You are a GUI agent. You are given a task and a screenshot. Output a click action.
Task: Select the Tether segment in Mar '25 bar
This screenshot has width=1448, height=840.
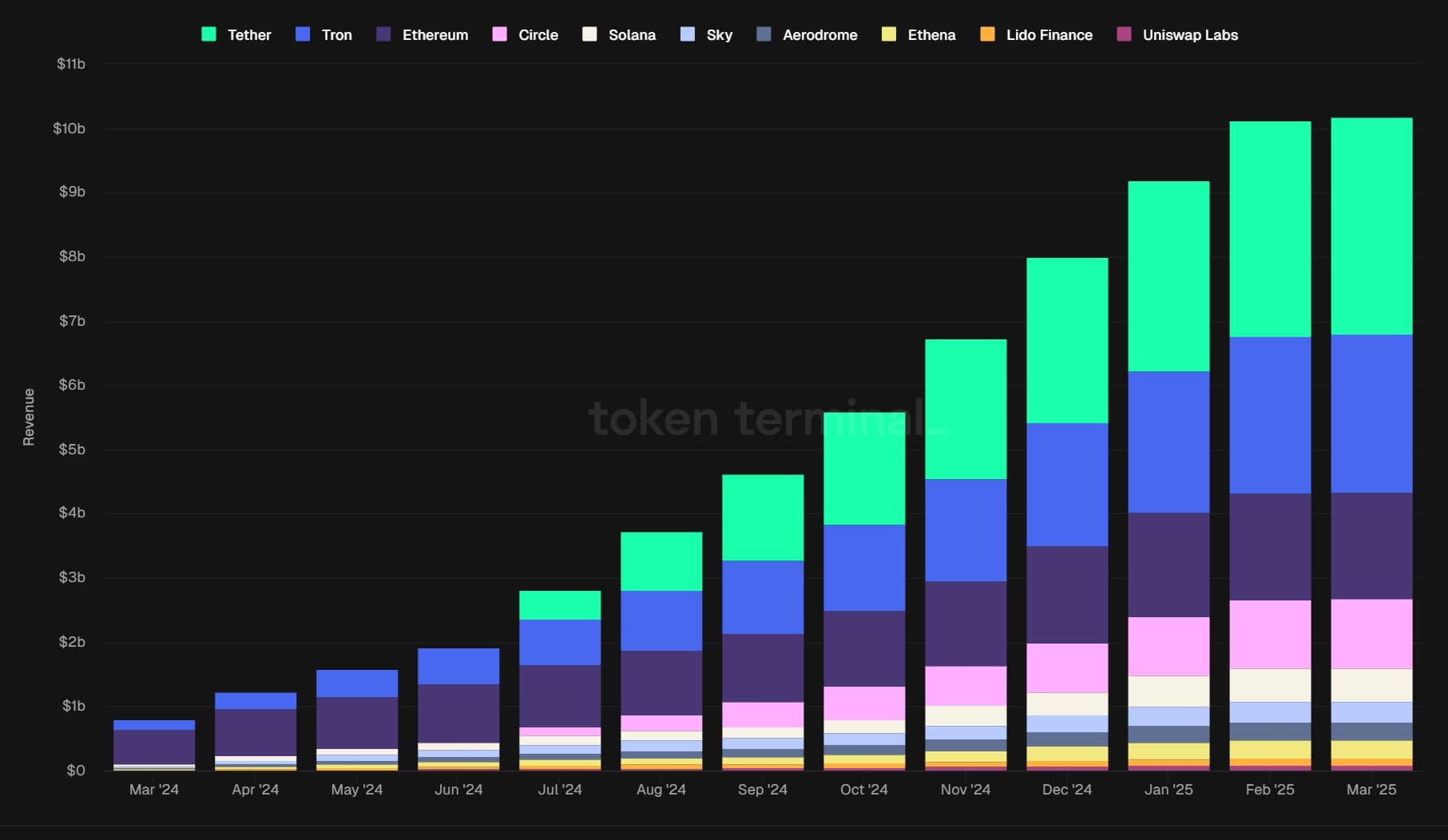1371,226
